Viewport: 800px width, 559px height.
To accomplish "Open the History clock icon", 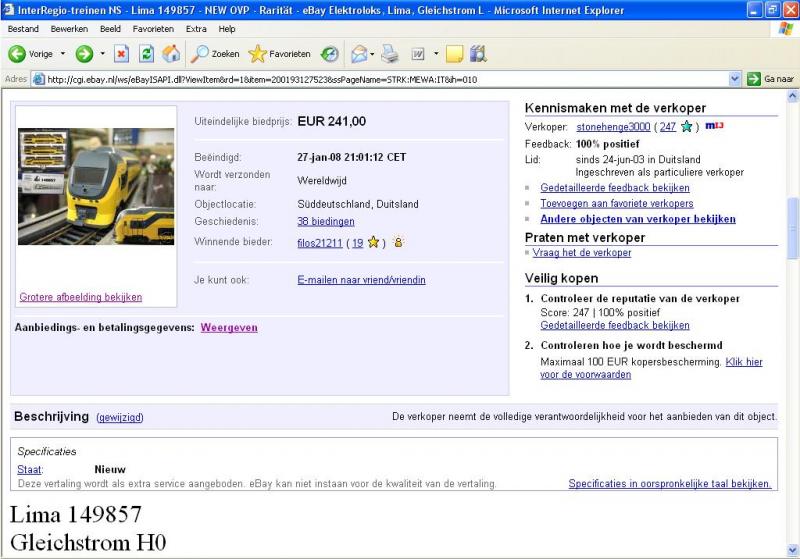I will pyautogui.click(x=330, y=54).
